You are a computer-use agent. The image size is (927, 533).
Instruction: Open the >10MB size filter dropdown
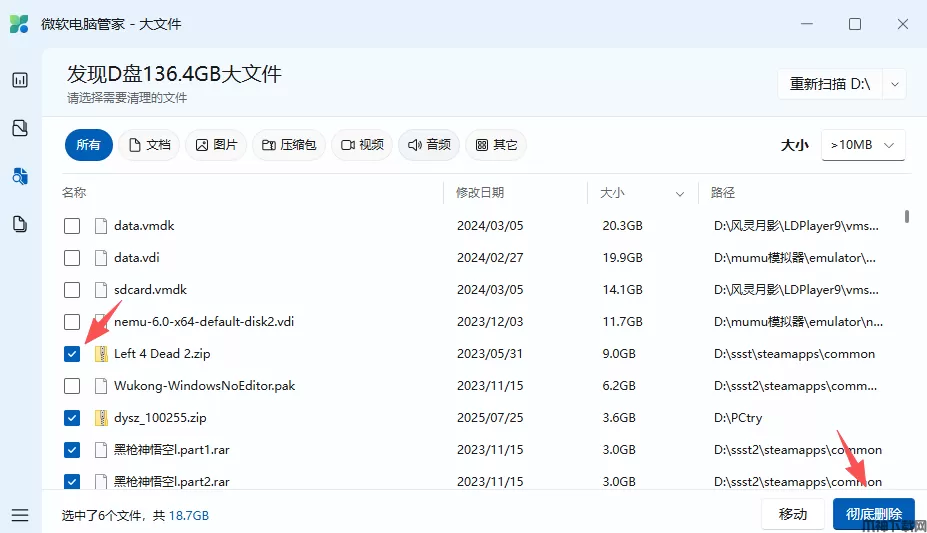(863, 145)
